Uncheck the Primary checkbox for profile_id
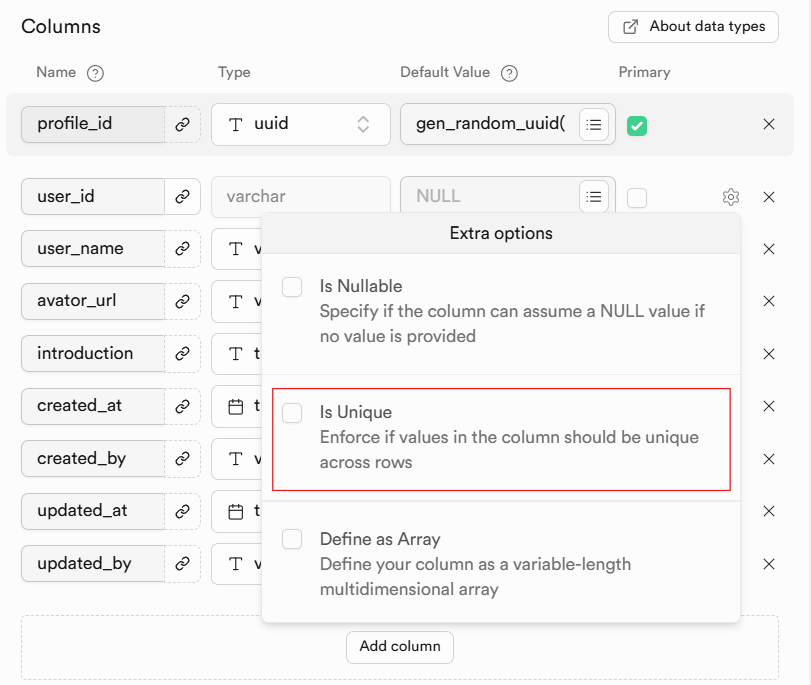This screenshot has width=811, height=685. pyautogui.click(x=636, y=126)
